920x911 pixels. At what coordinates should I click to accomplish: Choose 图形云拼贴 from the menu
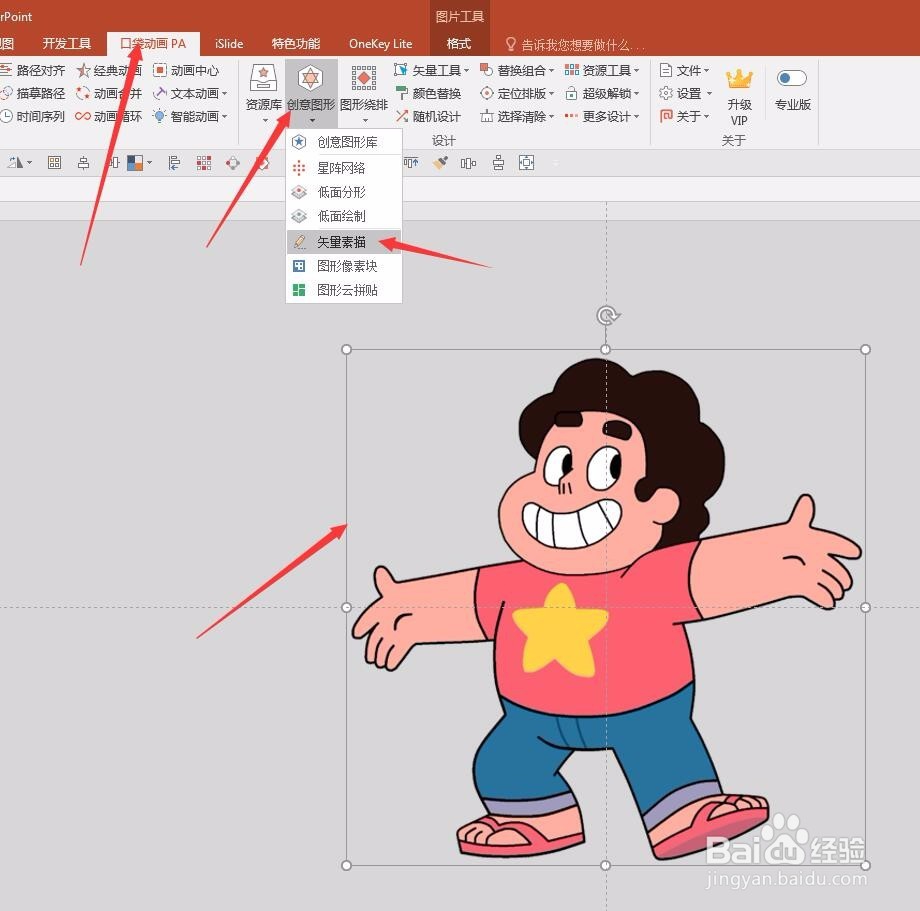point(344,290)
